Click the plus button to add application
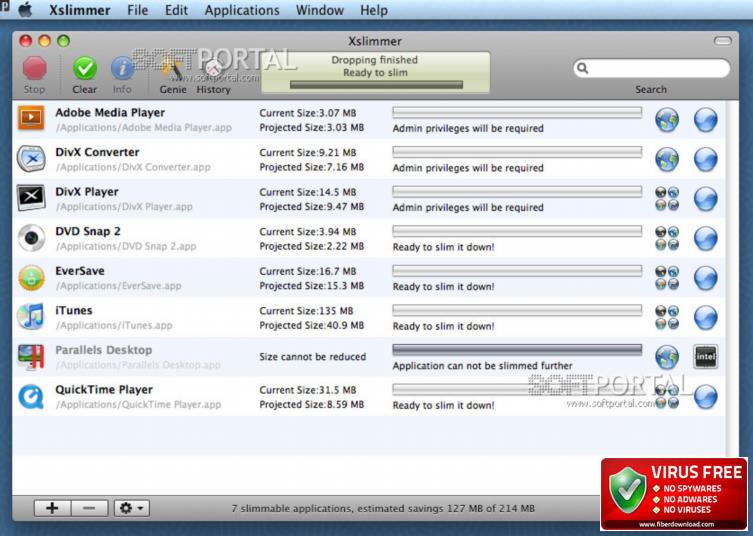Viewport: 753px width, 536px height. point(52,508)
